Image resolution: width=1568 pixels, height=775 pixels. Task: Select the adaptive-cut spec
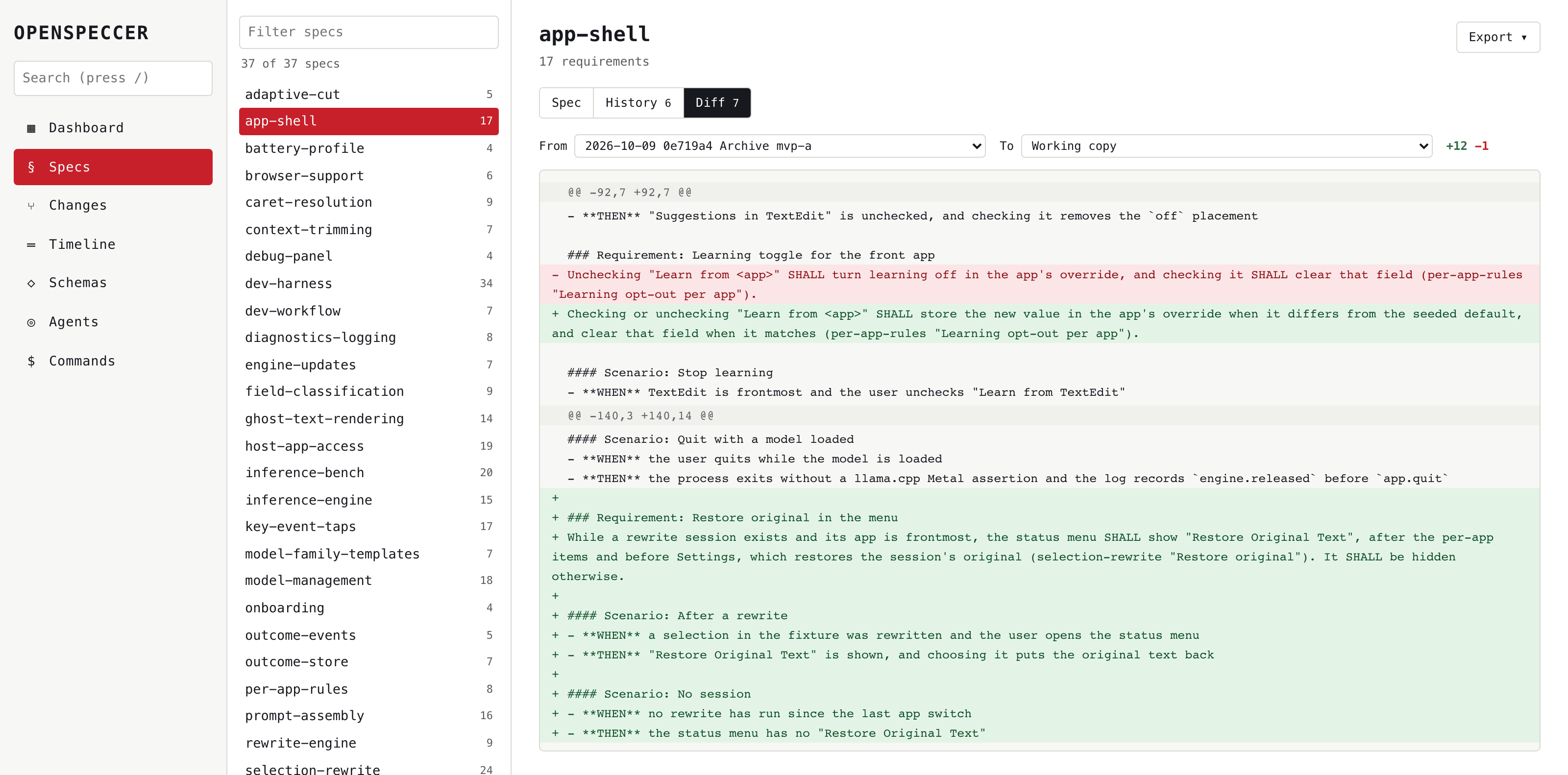click(x=369, y=94)
